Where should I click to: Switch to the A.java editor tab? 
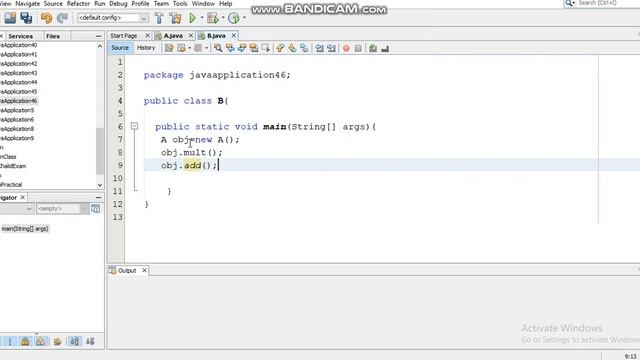(x=173, y=36)
